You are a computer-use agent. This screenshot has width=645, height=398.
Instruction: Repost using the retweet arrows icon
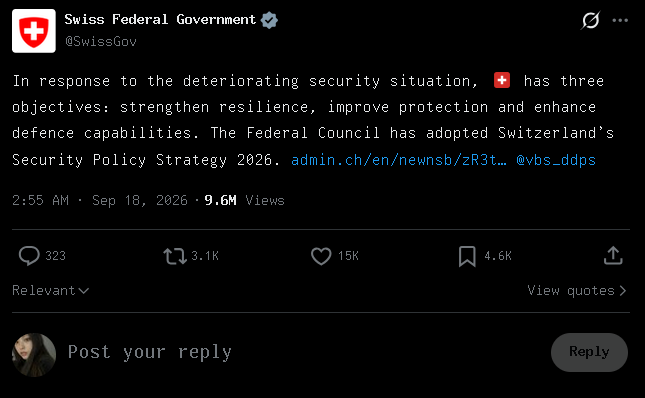pos(175,256)
